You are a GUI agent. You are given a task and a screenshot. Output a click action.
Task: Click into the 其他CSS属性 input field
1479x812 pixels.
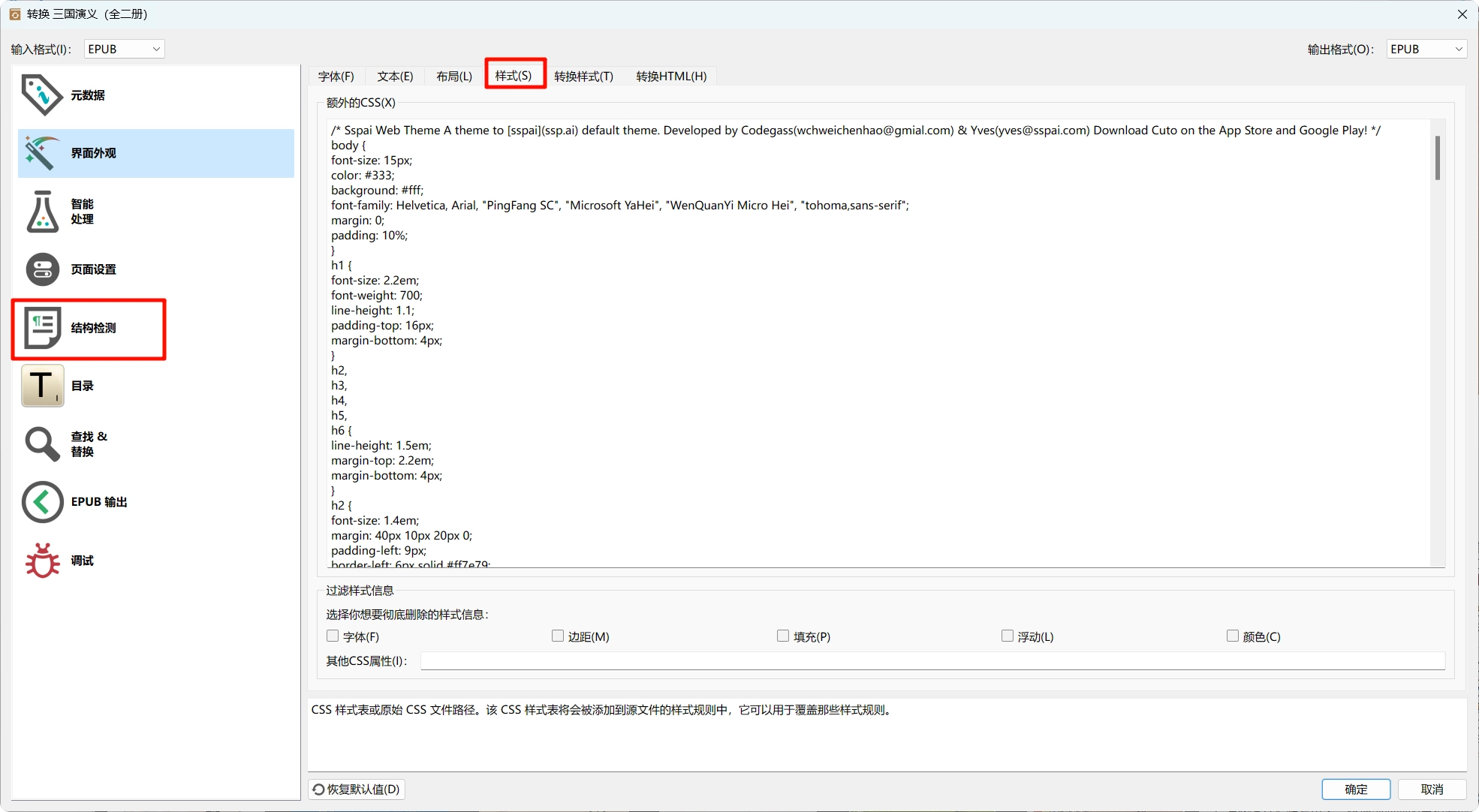click(932, 660)
